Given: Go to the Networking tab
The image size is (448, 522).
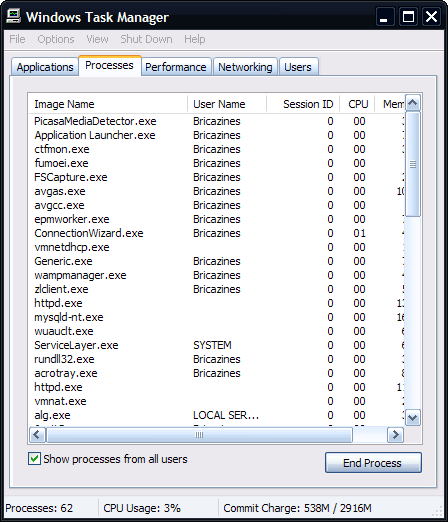Looking at the screenshot, I should tap(245, 67).
